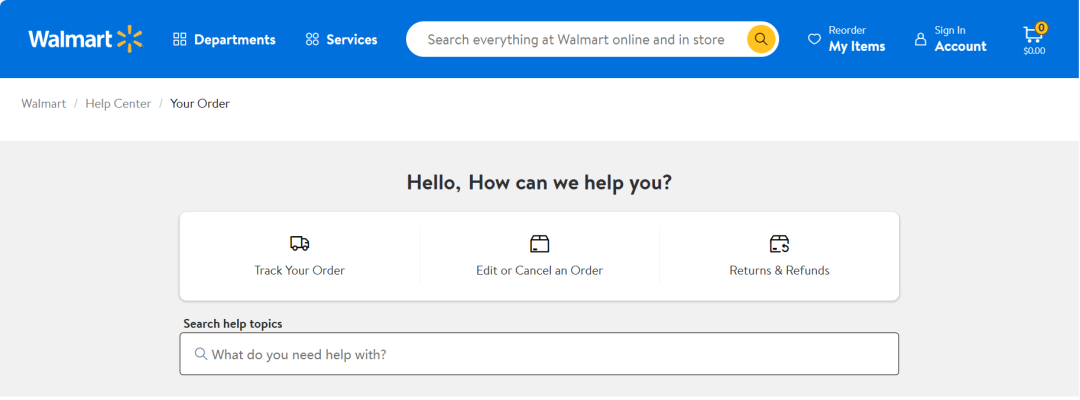Click magnifier icon in help topics search
Image resolution: width=1080 pixels, height=400 pixels.
(x=201, y=354)
